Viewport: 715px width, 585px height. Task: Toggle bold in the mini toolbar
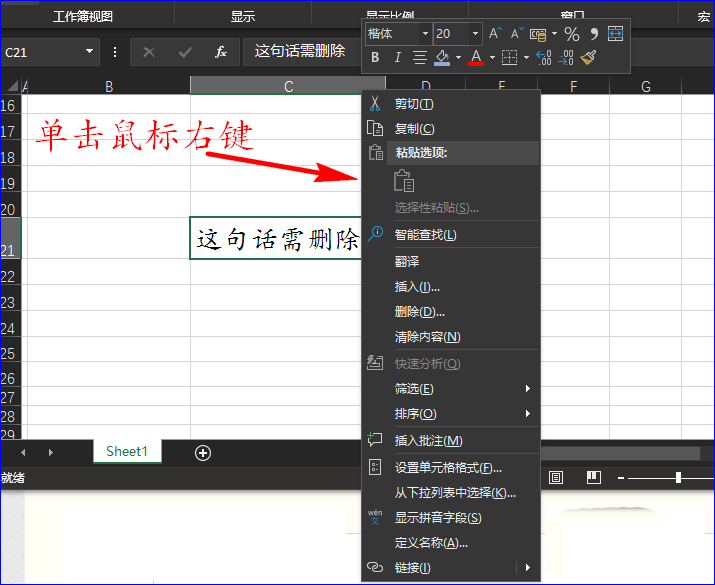click(x=375, y=58)
